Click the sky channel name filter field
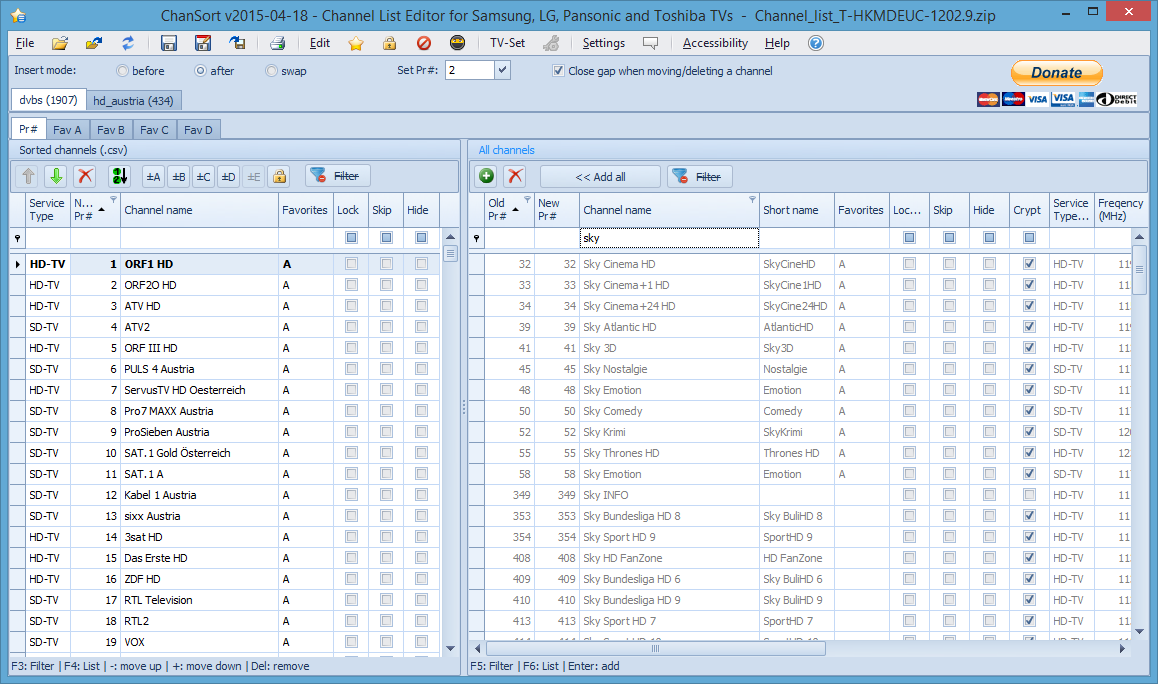1158x684 pixels. point(668,238)
